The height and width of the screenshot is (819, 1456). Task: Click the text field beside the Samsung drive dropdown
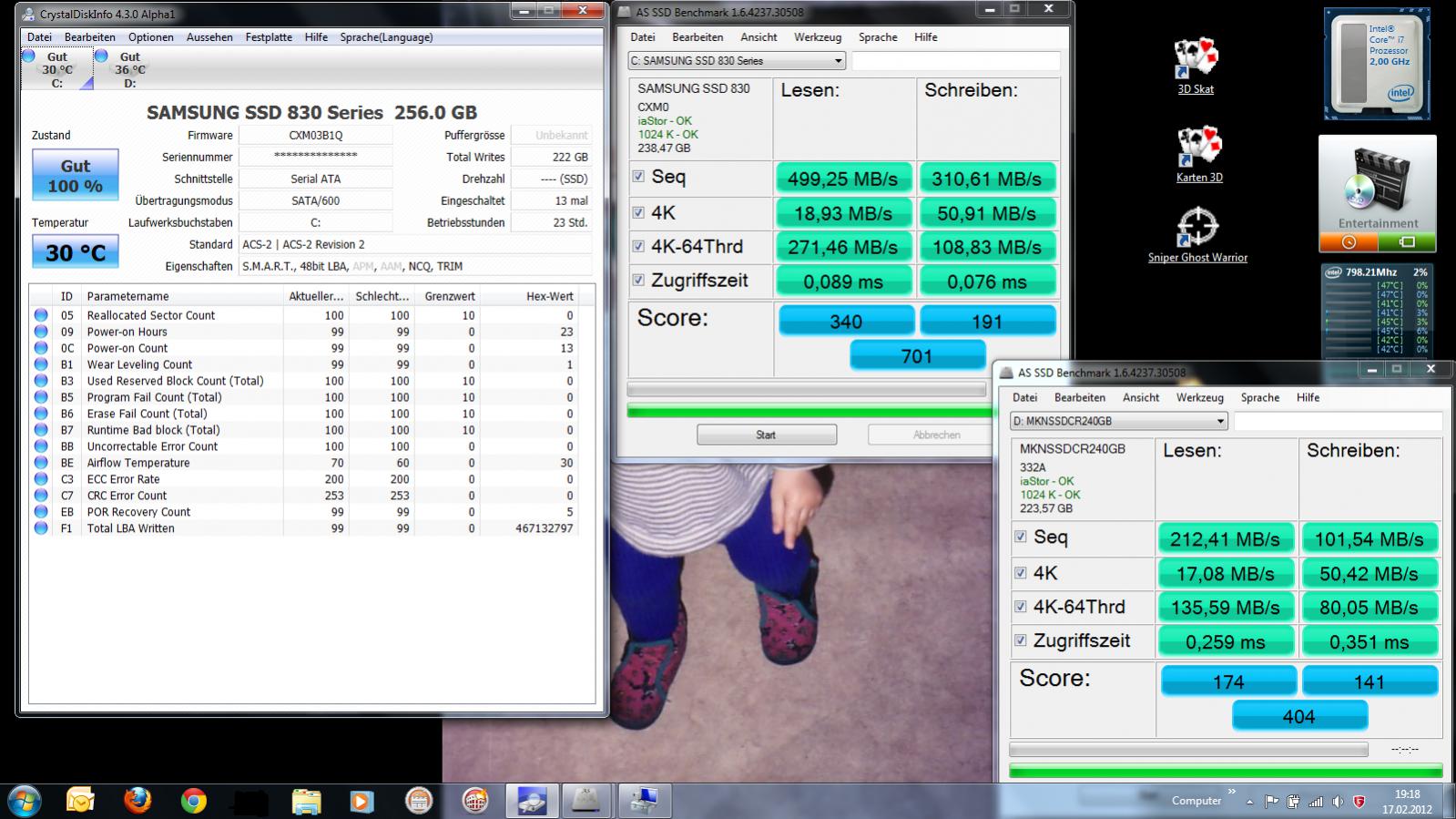click(x=956, y=61)
